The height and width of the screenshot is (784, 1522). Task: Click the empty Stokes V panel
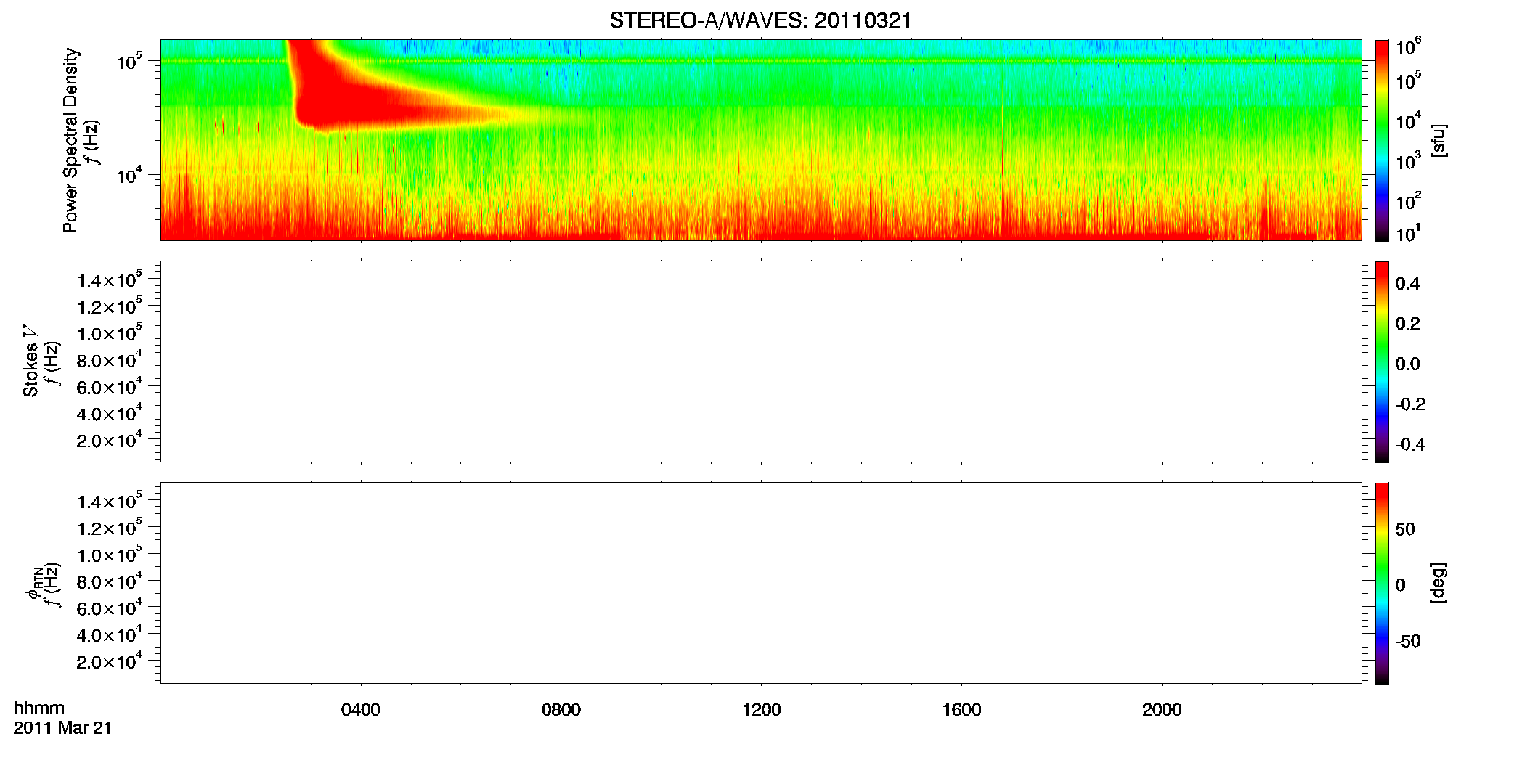(x=761, y=362)
